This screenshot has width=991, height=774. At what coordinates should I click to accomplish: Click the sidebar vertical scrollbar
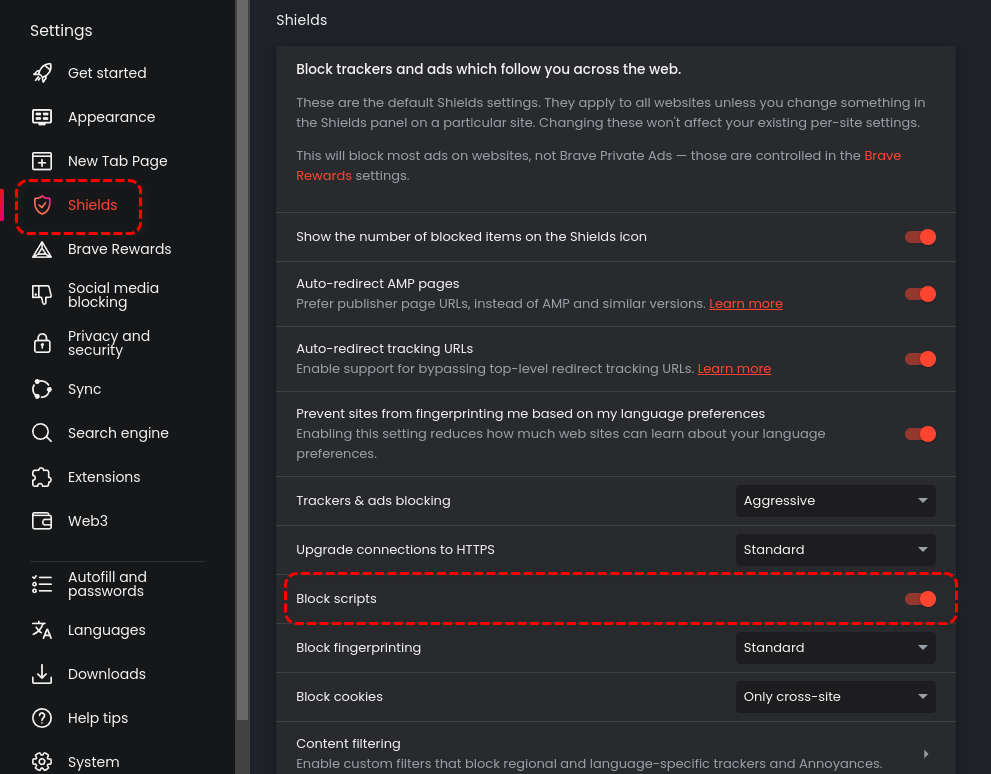pos(242,360)
